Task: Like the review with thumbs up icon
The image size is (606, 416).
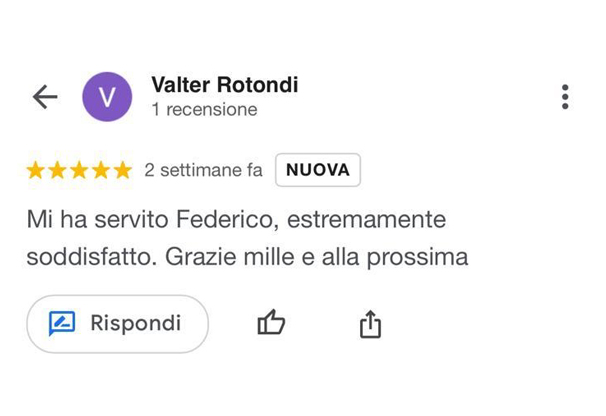Action: [271, 323]
